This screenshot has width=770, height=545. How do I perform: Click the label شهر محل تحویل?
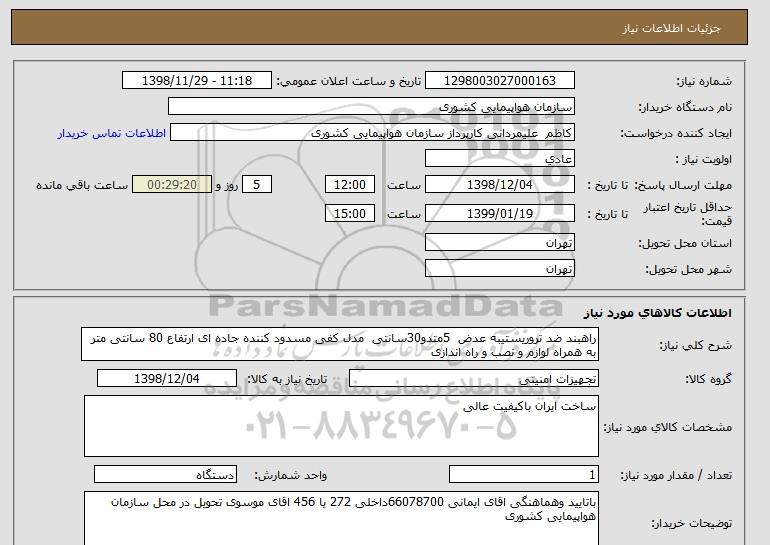688,269
